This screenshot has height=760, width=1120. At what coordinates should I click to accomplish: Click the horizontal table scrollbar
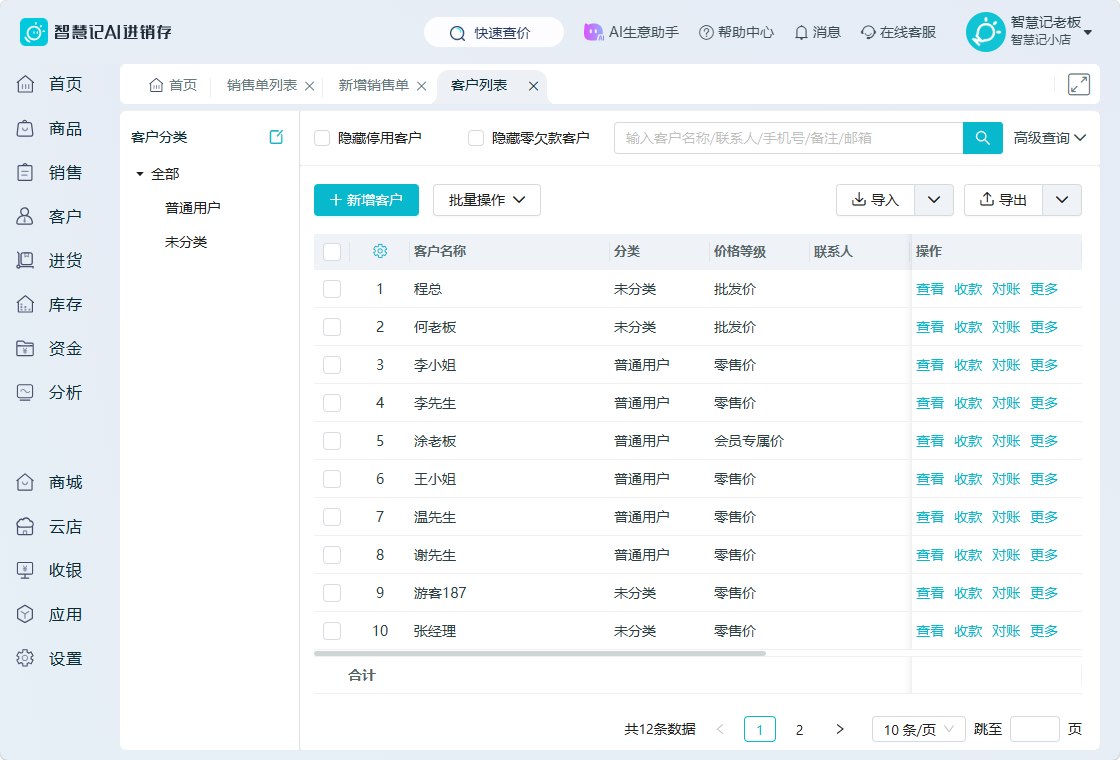pyautogui.click(x=540, y=653)
